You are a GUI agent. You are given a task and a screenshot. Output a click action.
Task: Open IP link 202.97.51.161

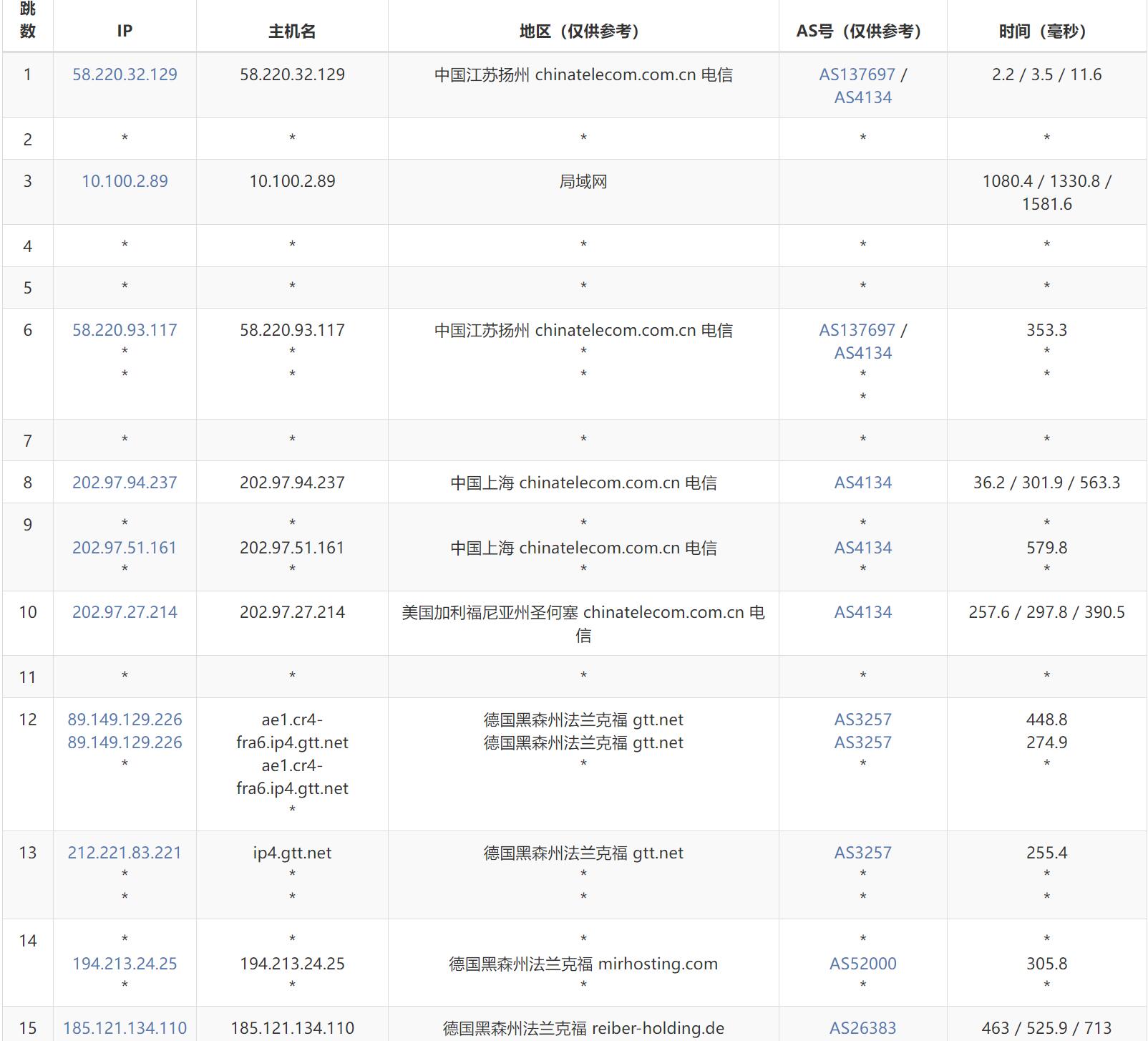pyautogui.click(x=125, y=548)
